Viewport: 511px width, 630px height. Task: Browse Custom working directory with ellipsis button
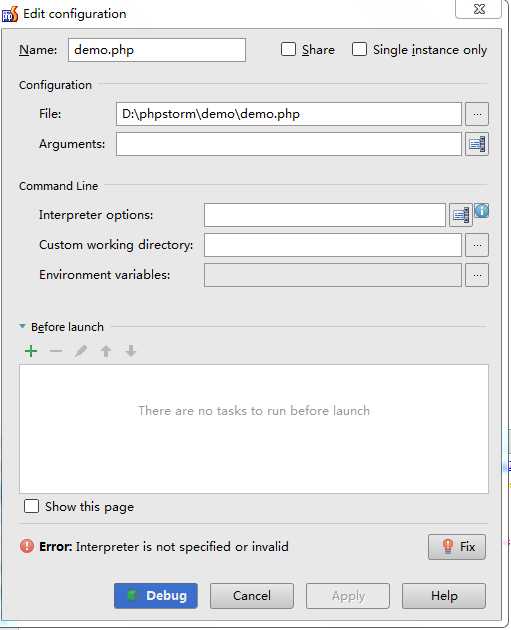477,245
